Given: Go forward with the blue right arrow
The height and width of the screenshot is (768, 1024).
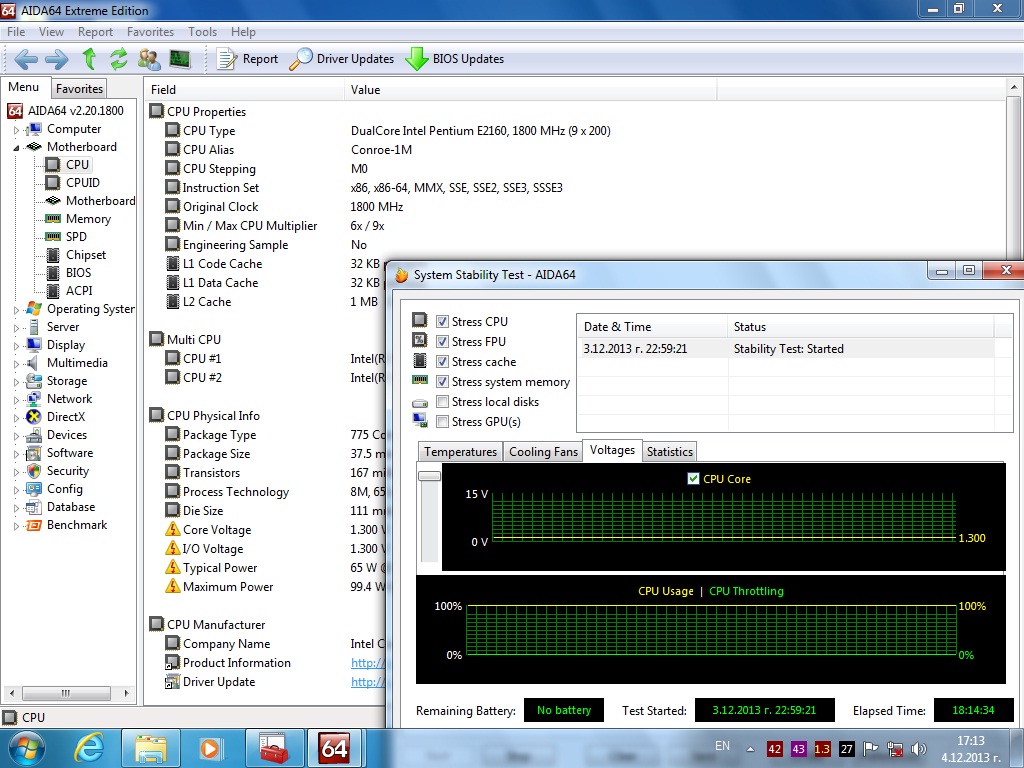Looking at the screenshot, I should pos(56,59).
